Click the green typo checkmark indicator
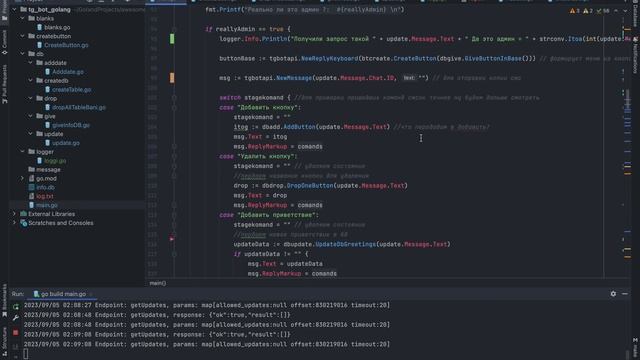Screen dimensions: 640x360 click(602, 11)
